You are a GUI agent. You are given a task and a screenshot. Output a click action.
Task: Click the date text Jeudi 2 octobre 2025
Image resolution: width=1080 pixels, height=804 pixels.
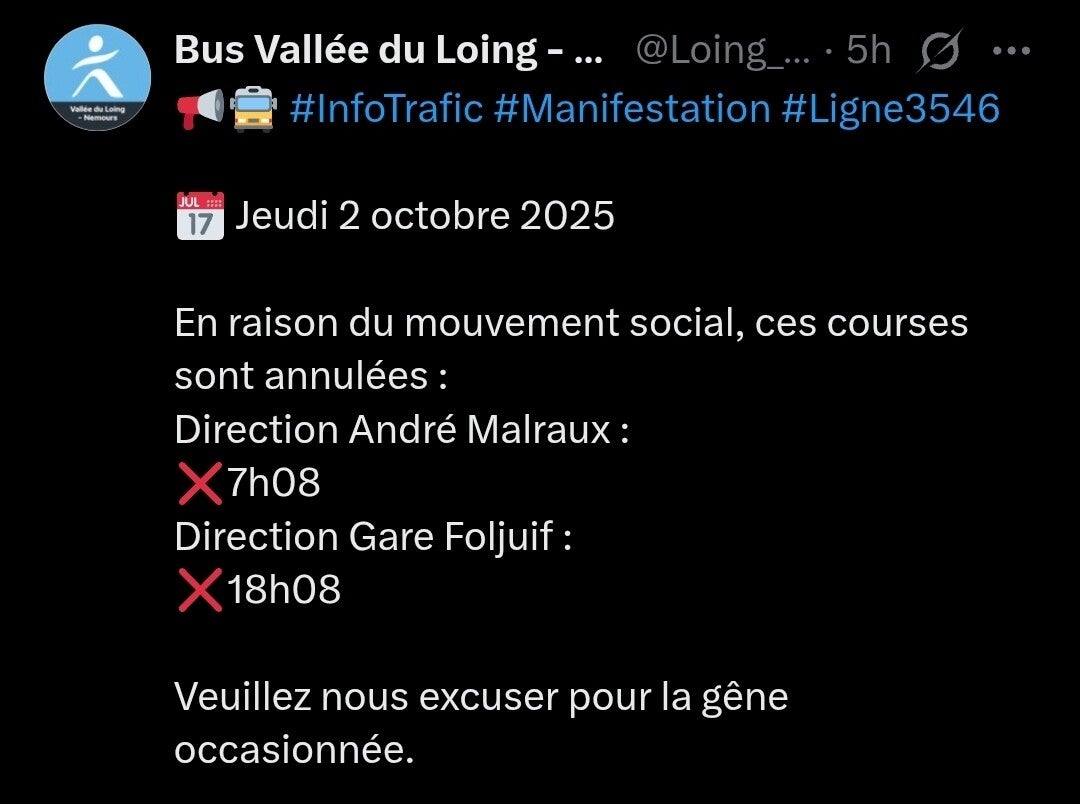pyautogui.click(x=424, y=216)
